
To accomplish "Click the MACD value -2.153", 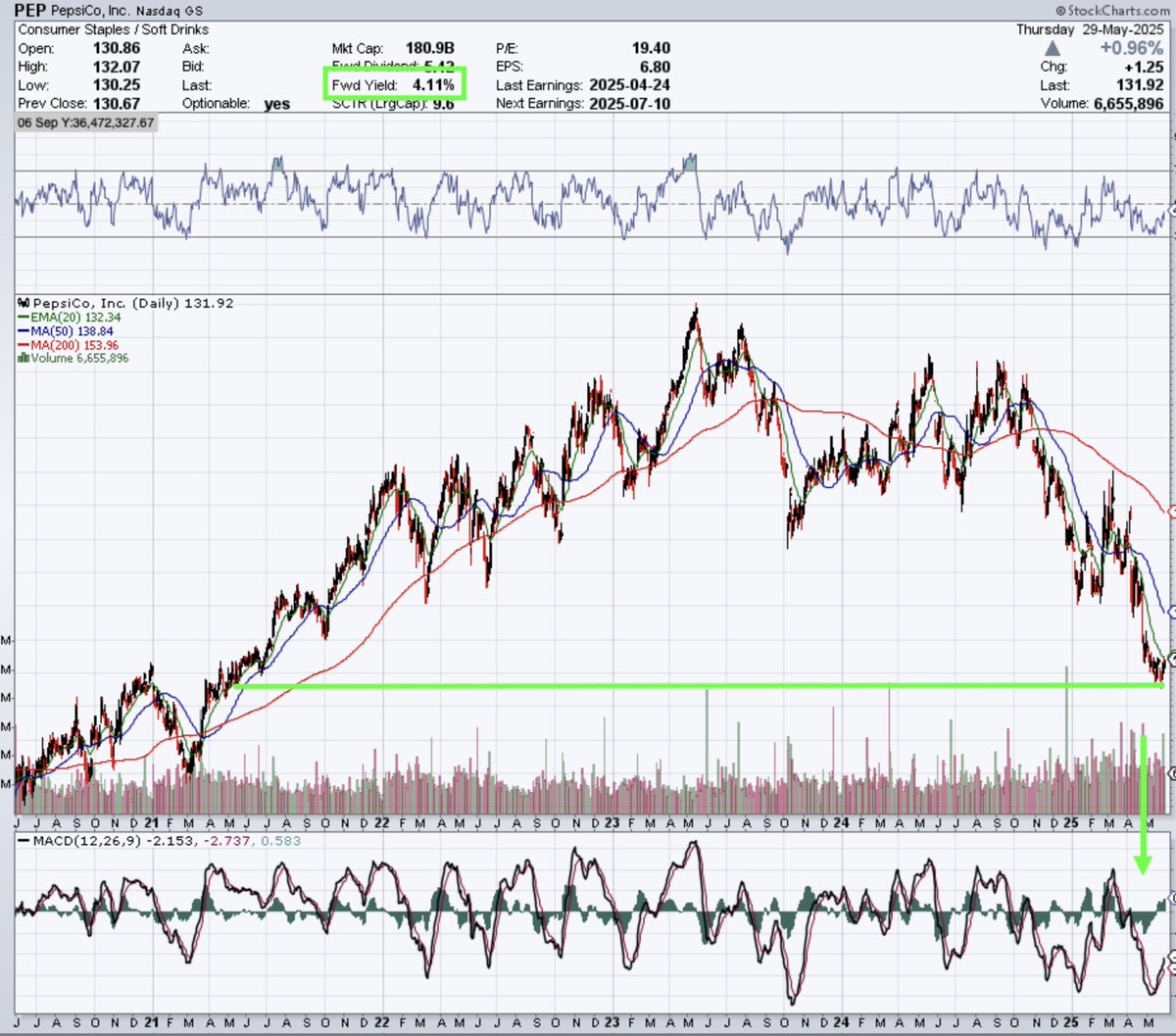I will point(171,841).
